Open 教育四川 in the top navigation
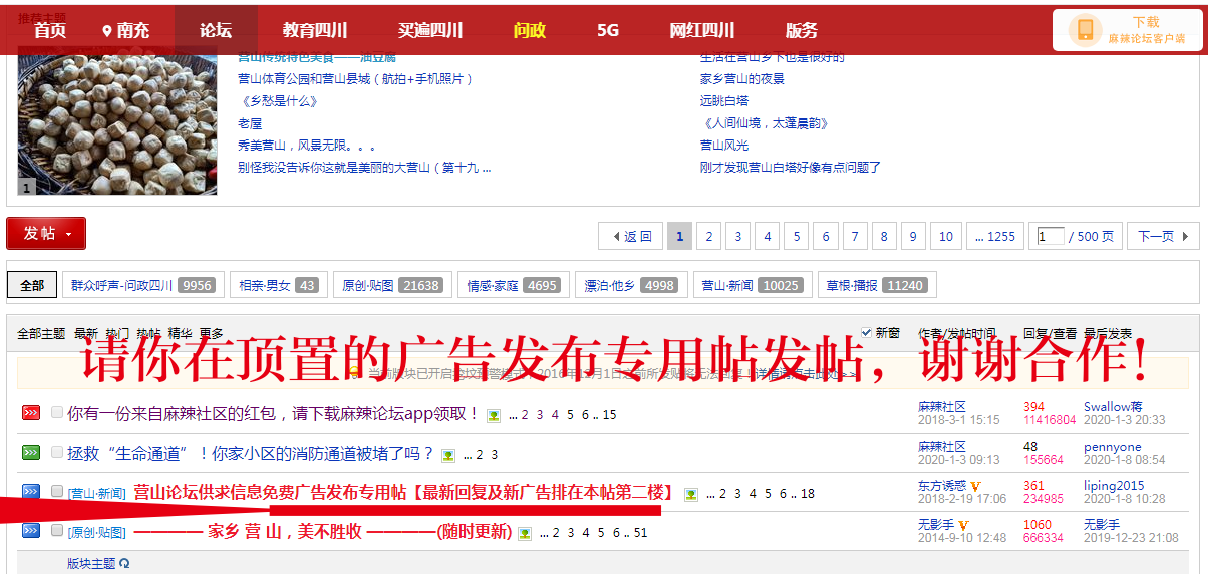The width and height of the screenshot is (1208, 574). (x=315, y=30)
